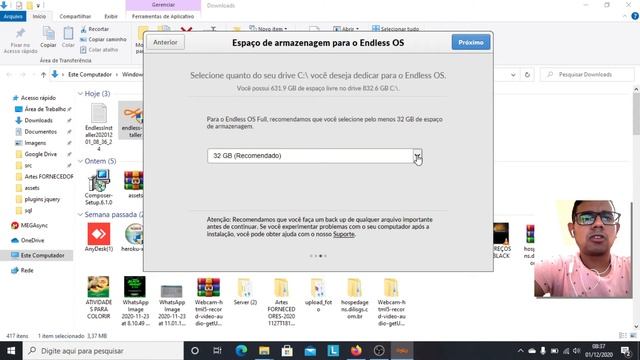
Task: Select Artes FORNECEDORES-2020 folder icon
Action: coord(281,288)
